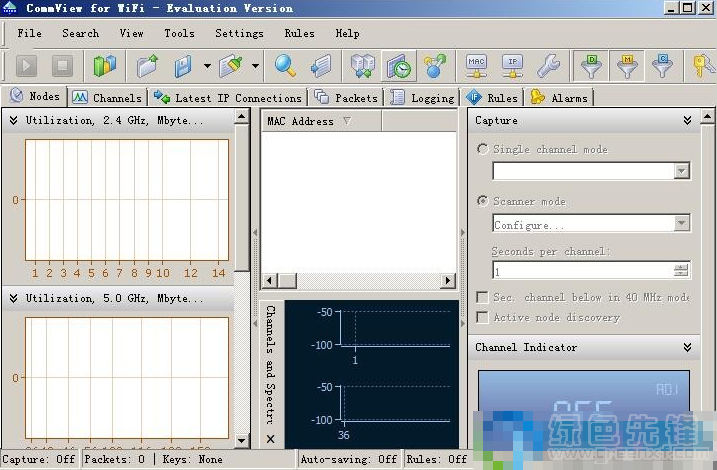Image resolution: width=717 pixels, height=470 pixels.
Task: Switch to the Latest IP Connections tab
Action: (x=228, y=98)
